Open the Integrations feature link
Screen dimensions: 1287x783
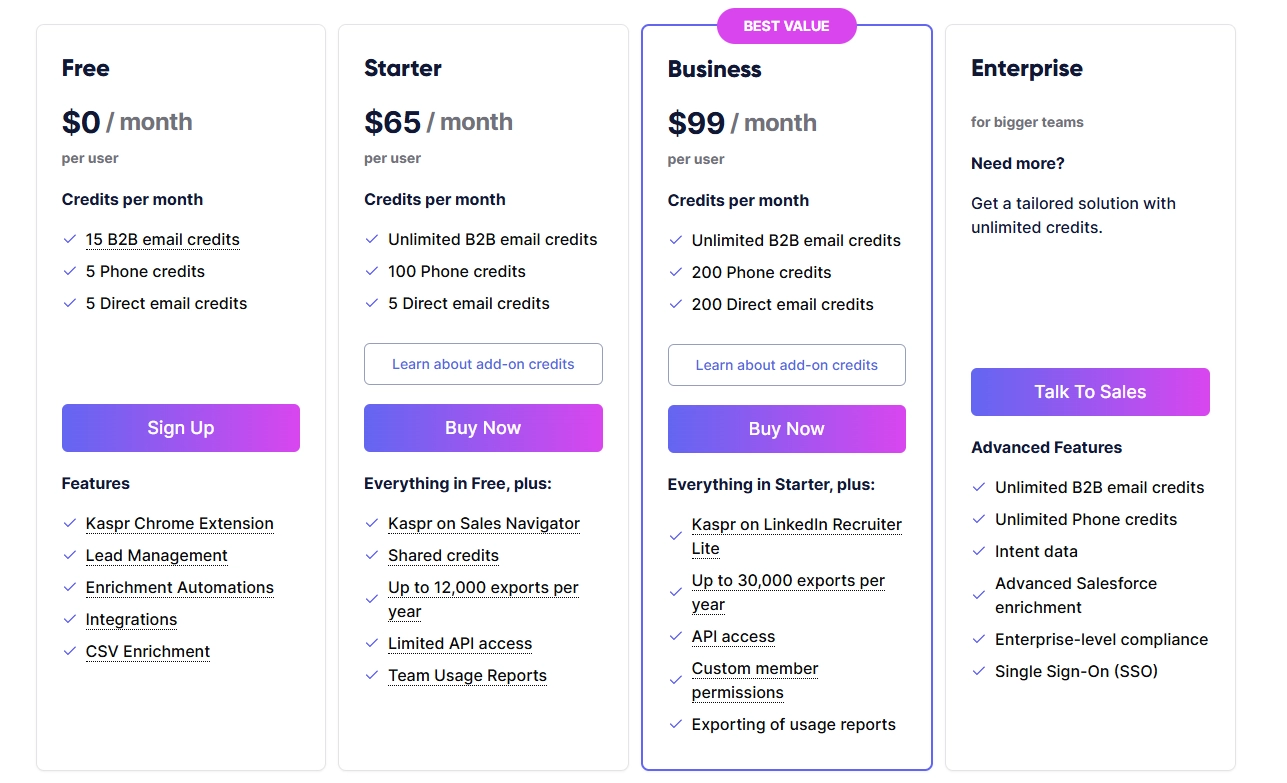coord(131,620)
